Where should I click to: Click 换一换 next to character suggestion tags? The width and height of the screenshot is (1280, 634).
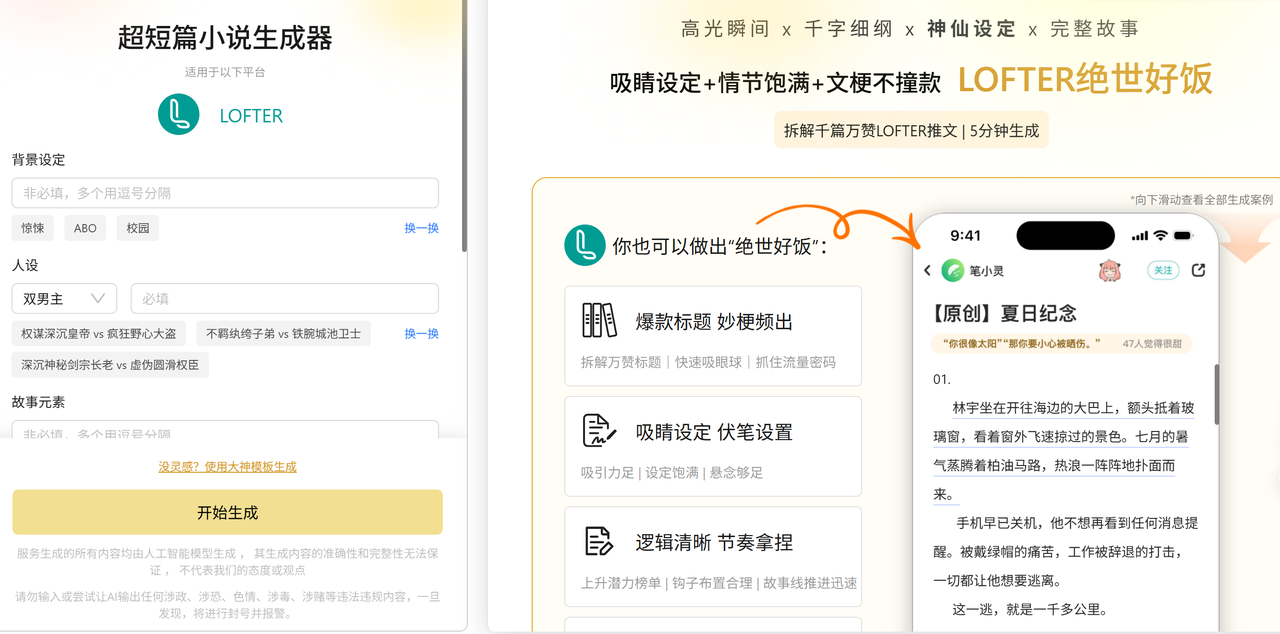[x=422, y=333]
